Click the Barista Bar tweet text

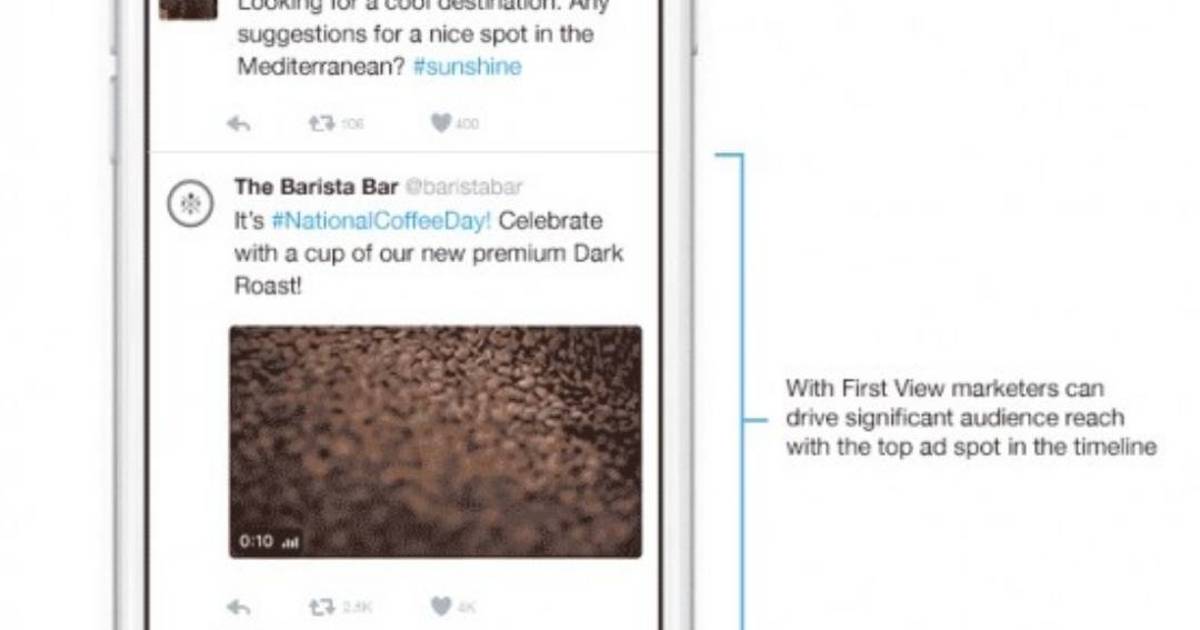(429, 253)
